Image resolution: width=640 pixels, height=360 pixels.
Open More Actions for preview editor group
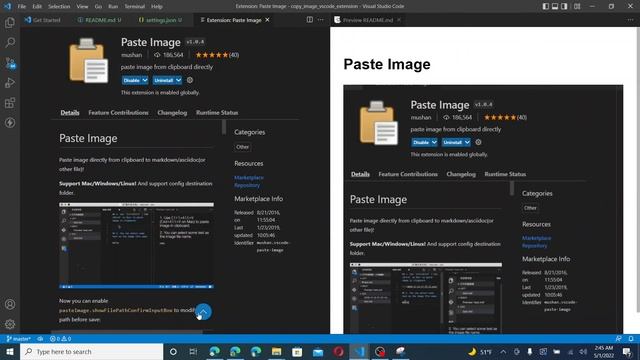coord(631,20)
